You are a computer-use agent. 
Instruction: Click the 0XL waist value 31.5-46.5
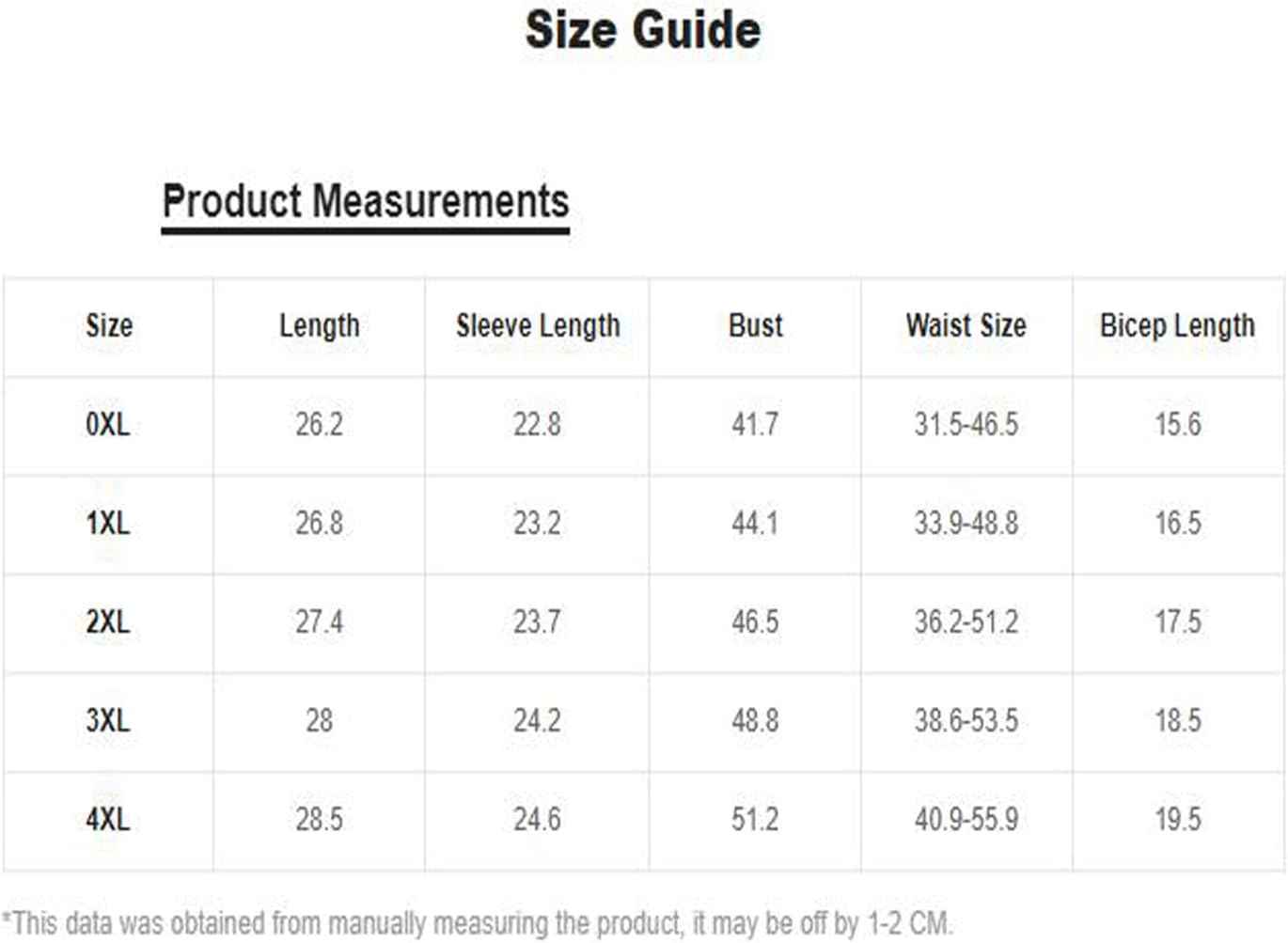pos(966,424)
